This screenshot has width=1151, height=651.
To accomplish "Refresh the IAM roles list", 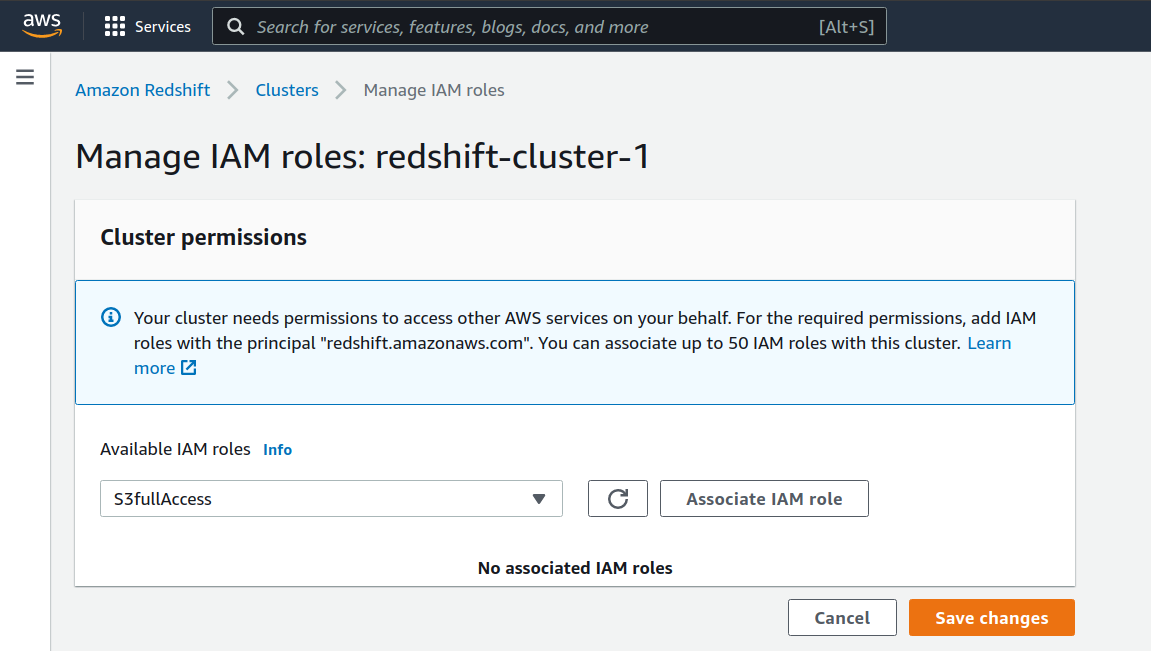I will pyautogui.click(x=618, y=499).
